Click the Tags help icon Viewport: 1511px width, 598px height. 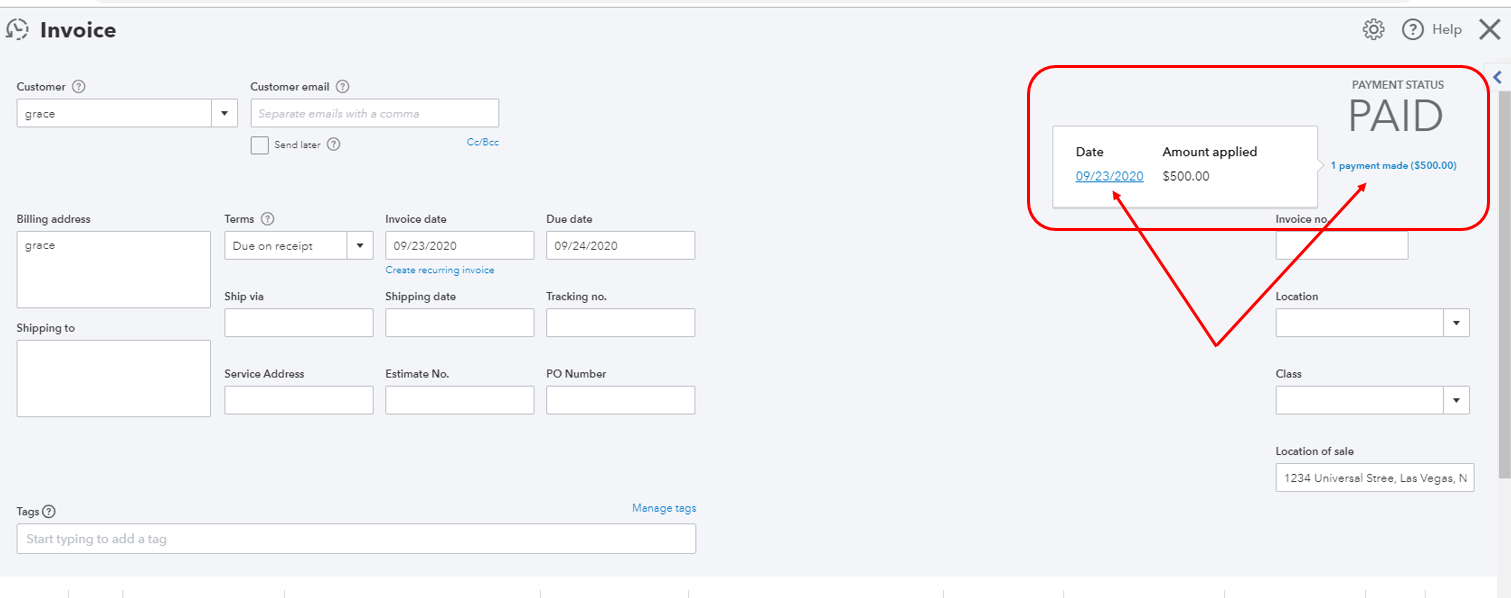[x=49, y=512]
